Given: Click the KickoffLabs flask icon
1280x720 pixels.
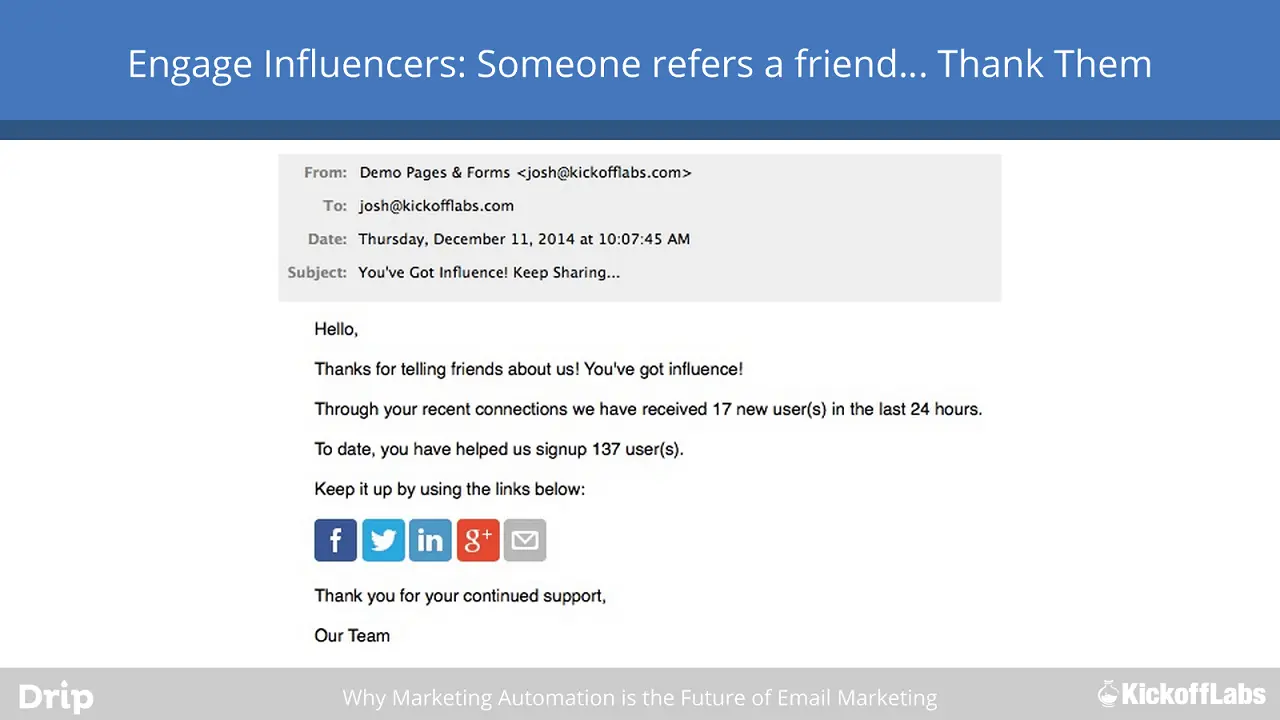Looking at the screenshot, I should (1108, 693).
